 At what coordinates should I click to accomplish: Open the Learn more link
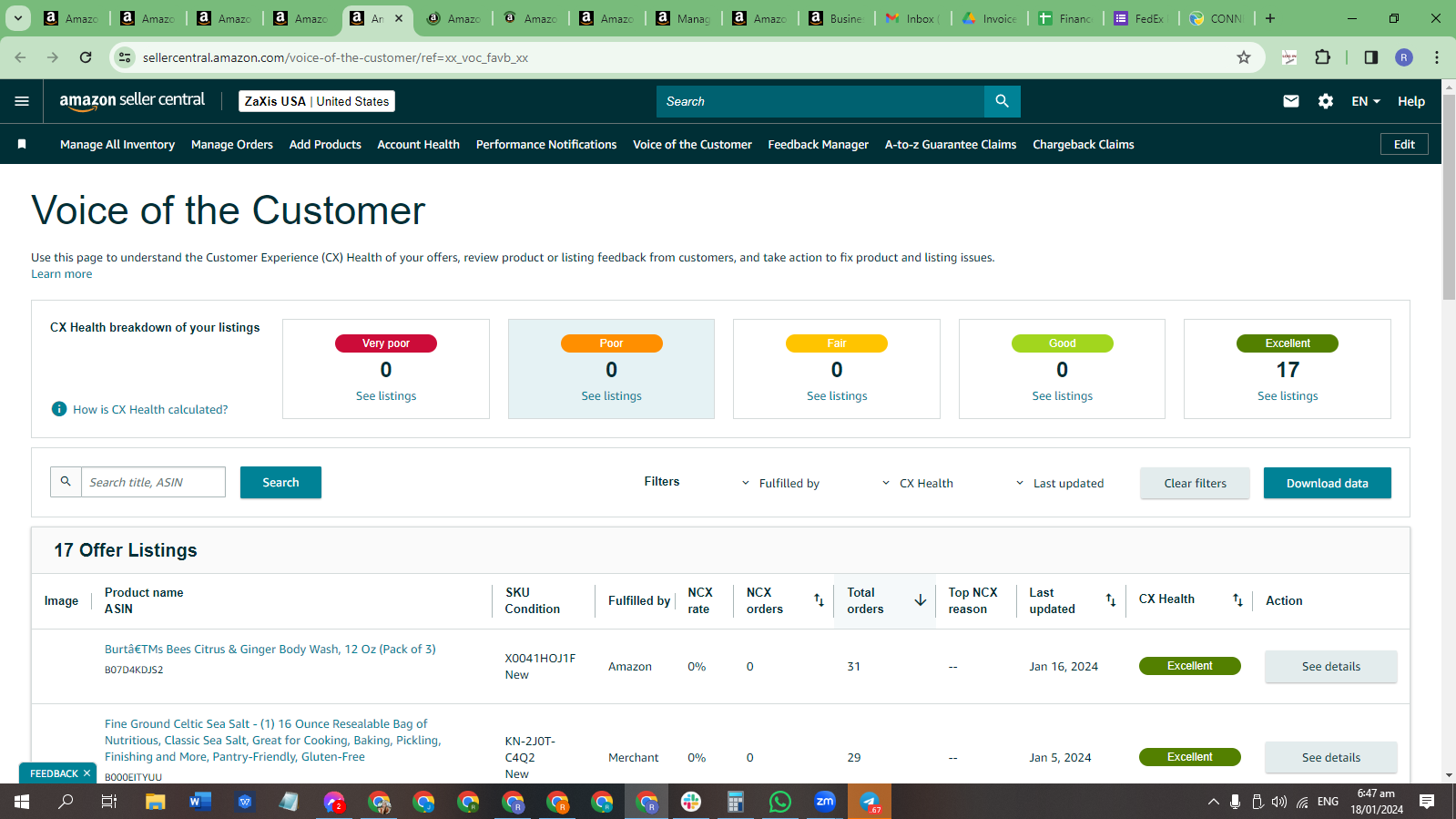tap(62, 274)
